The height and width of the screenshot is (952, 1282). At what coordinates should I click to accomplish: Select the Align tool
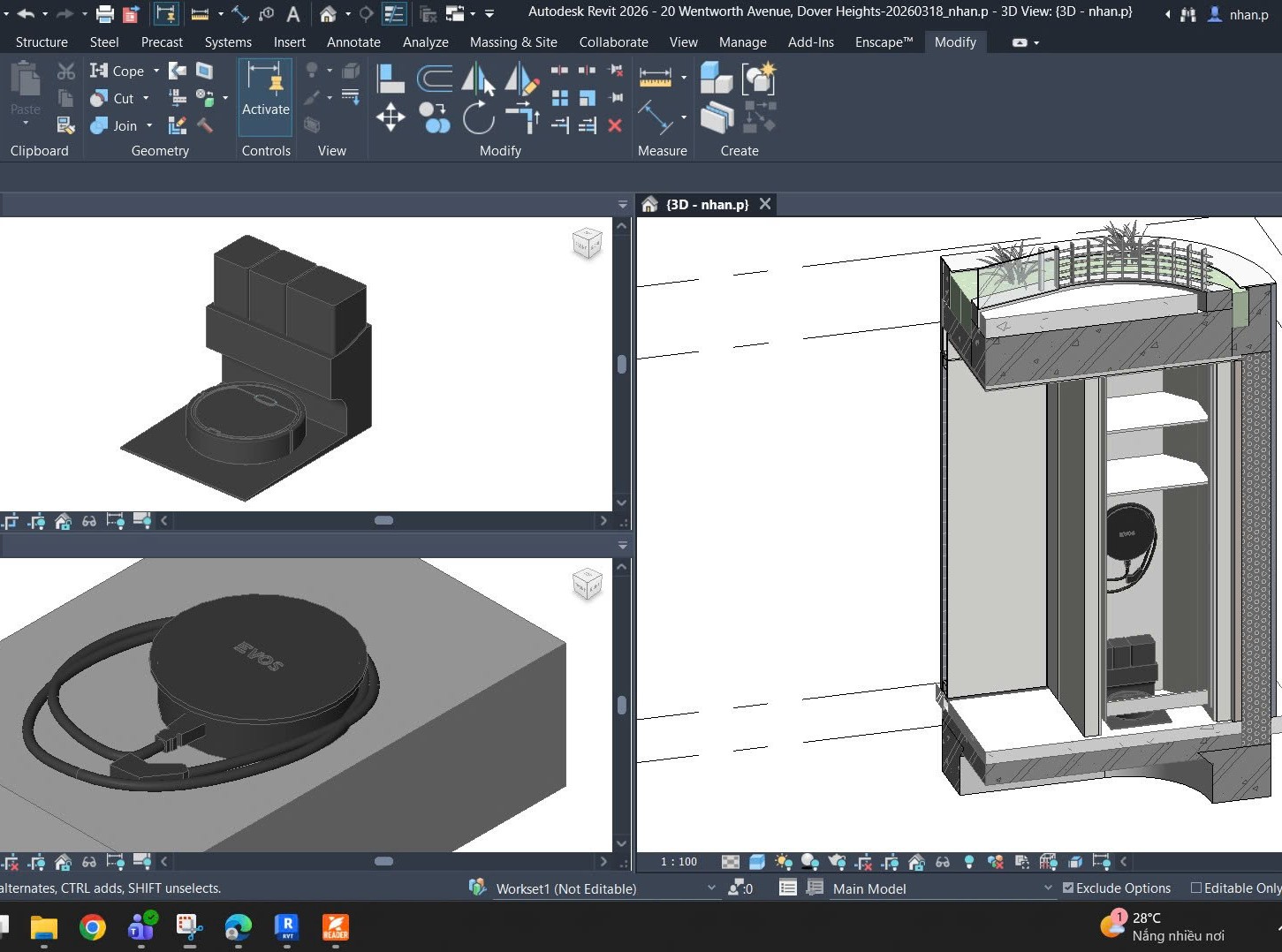[391, 79]
